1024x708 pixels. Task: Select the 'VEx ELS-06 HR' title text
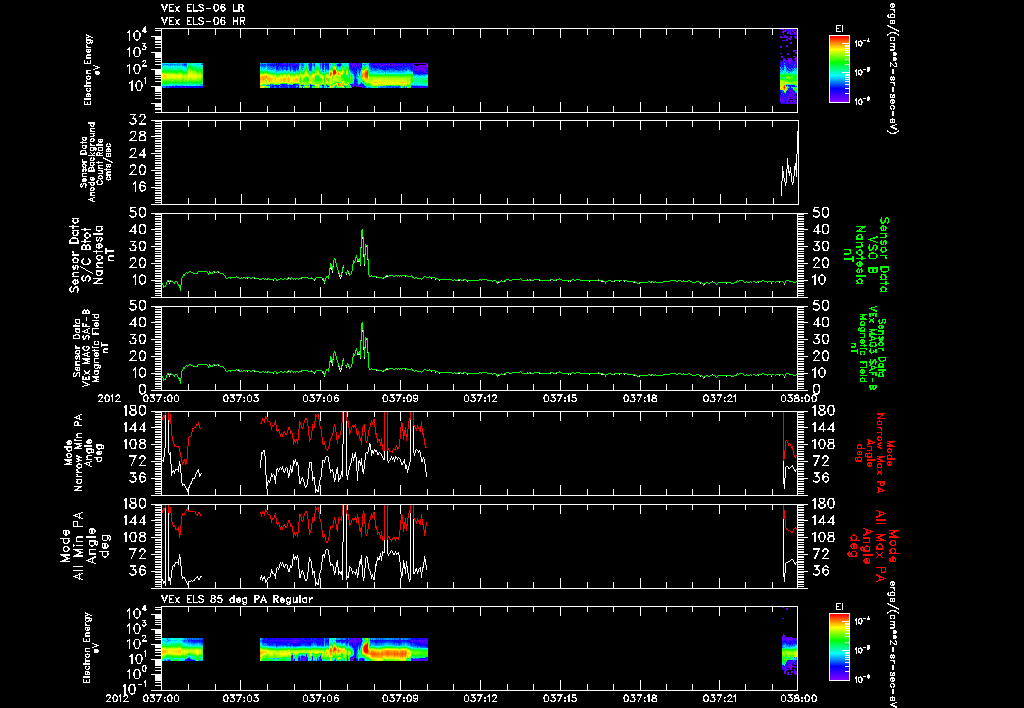point(202,22)
